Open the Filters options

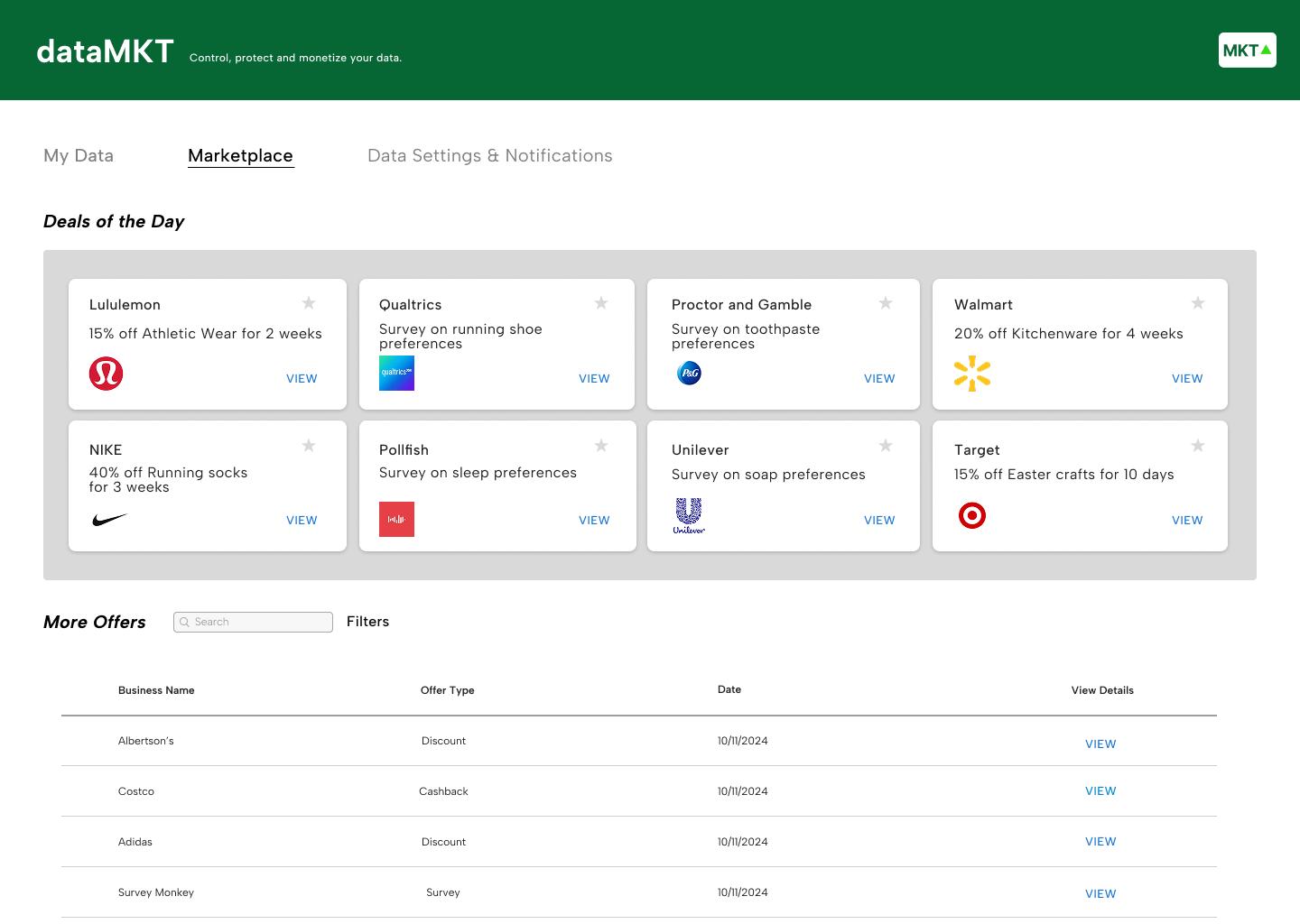point(367,622)
